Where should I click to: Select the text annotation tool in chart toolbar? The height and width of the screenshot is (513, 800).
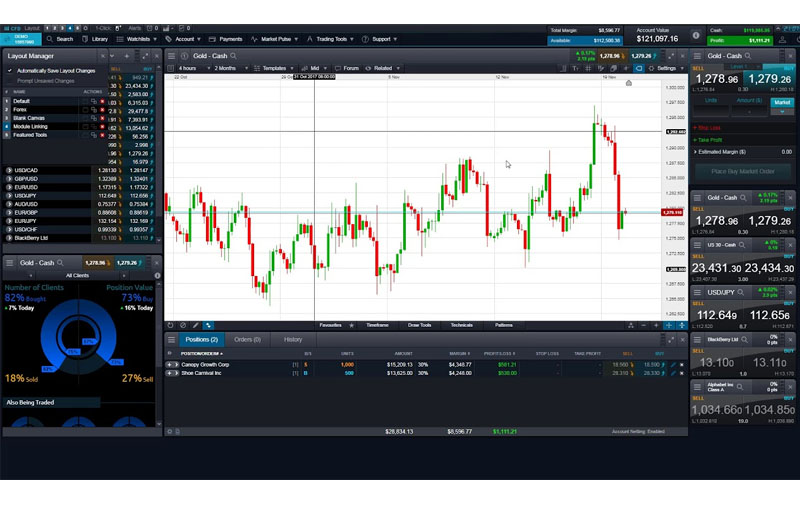pos(576,68)
